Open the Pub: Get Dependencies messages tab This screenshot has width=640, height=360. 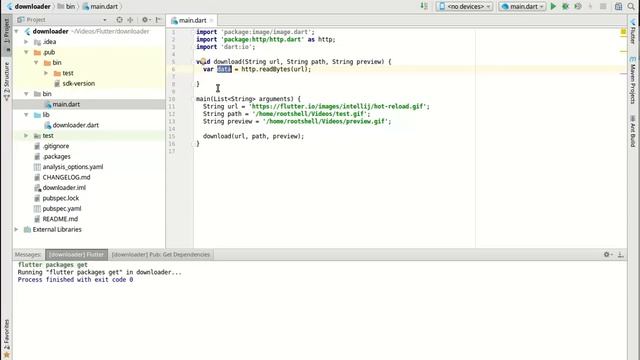pos(161,254)
